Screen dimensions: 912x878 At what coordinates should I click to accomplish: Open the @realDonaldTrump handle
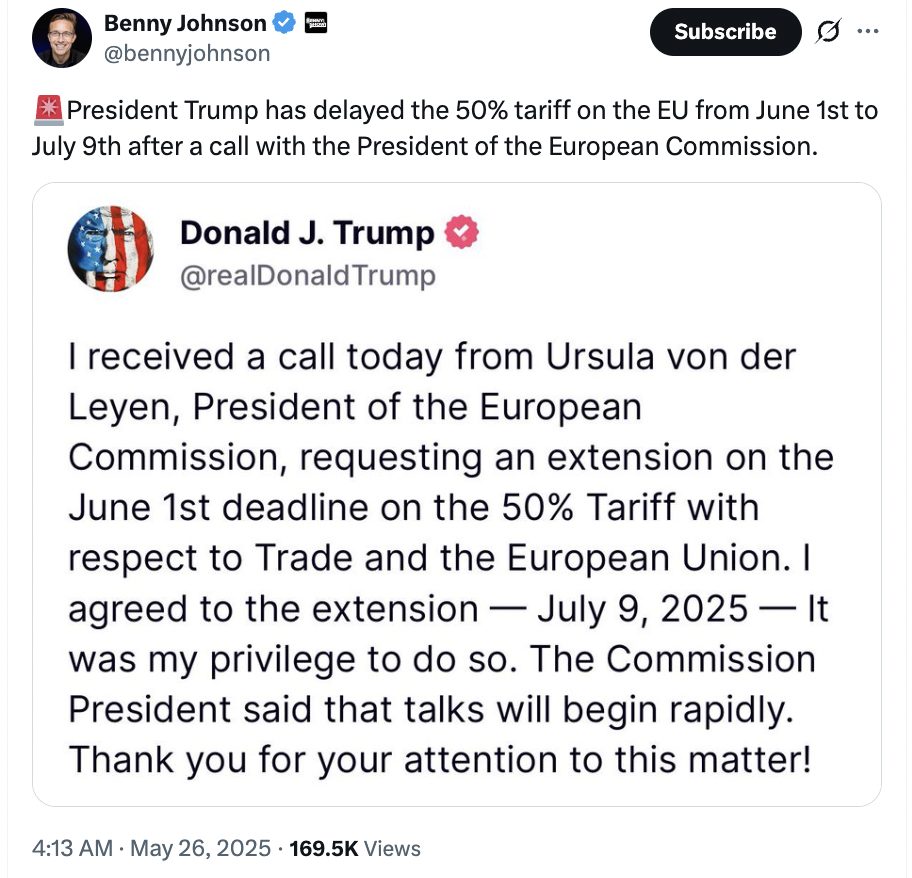[307, 275]
